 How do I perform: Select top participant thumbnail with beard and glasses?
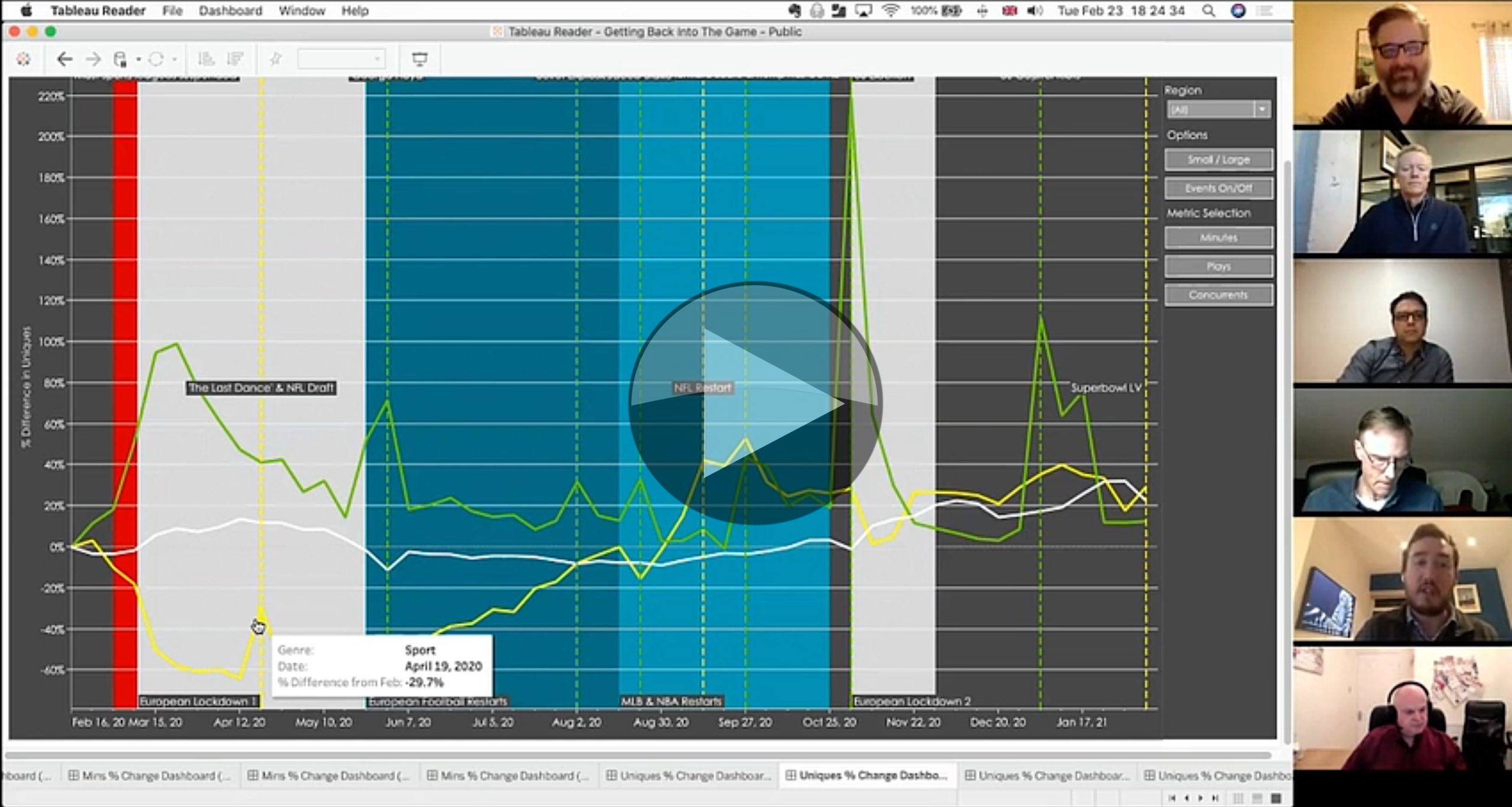[x=1402, y=63]
